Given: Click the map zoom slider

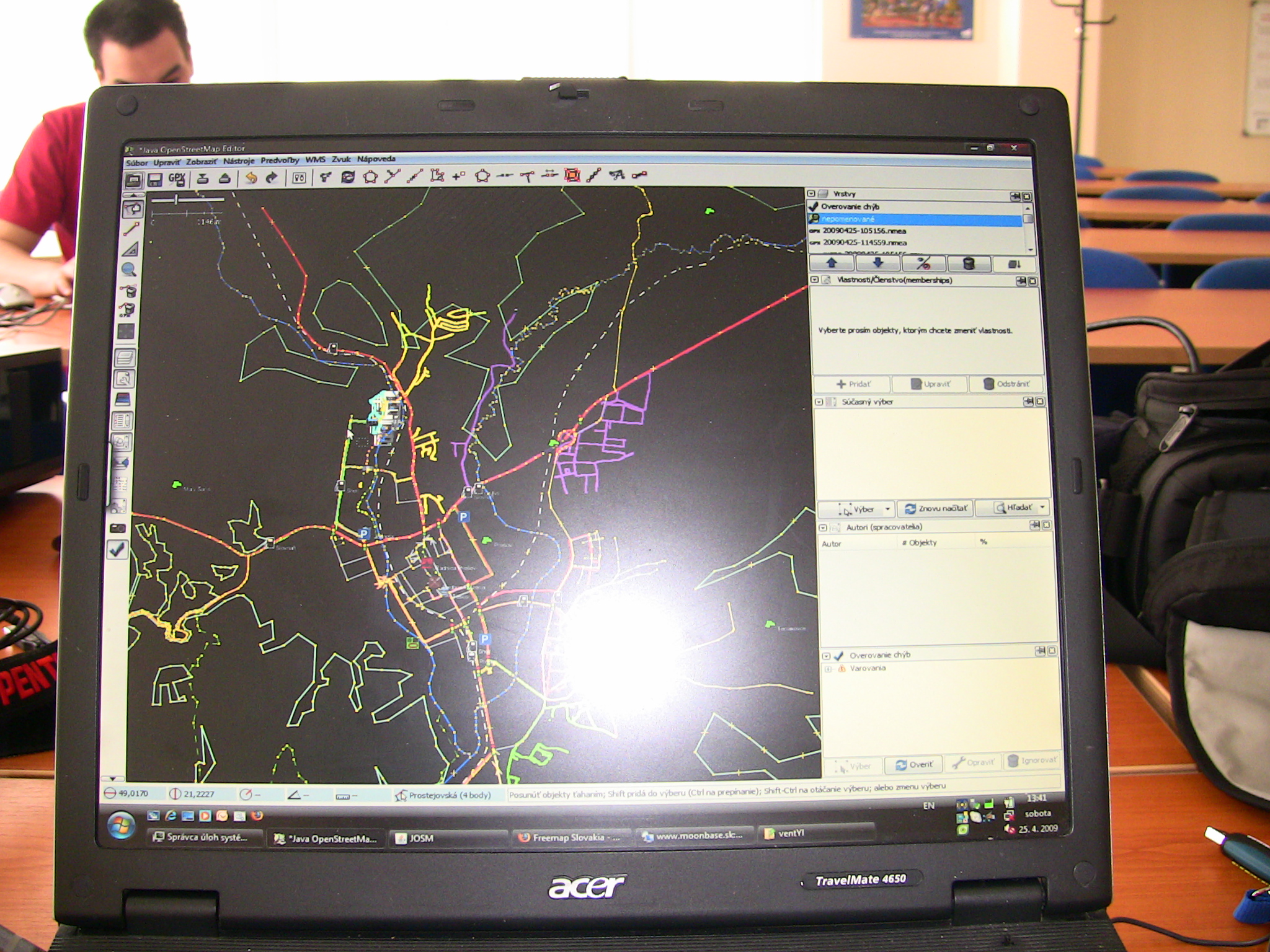Looking at the screenshot, I should click(177, 200).
